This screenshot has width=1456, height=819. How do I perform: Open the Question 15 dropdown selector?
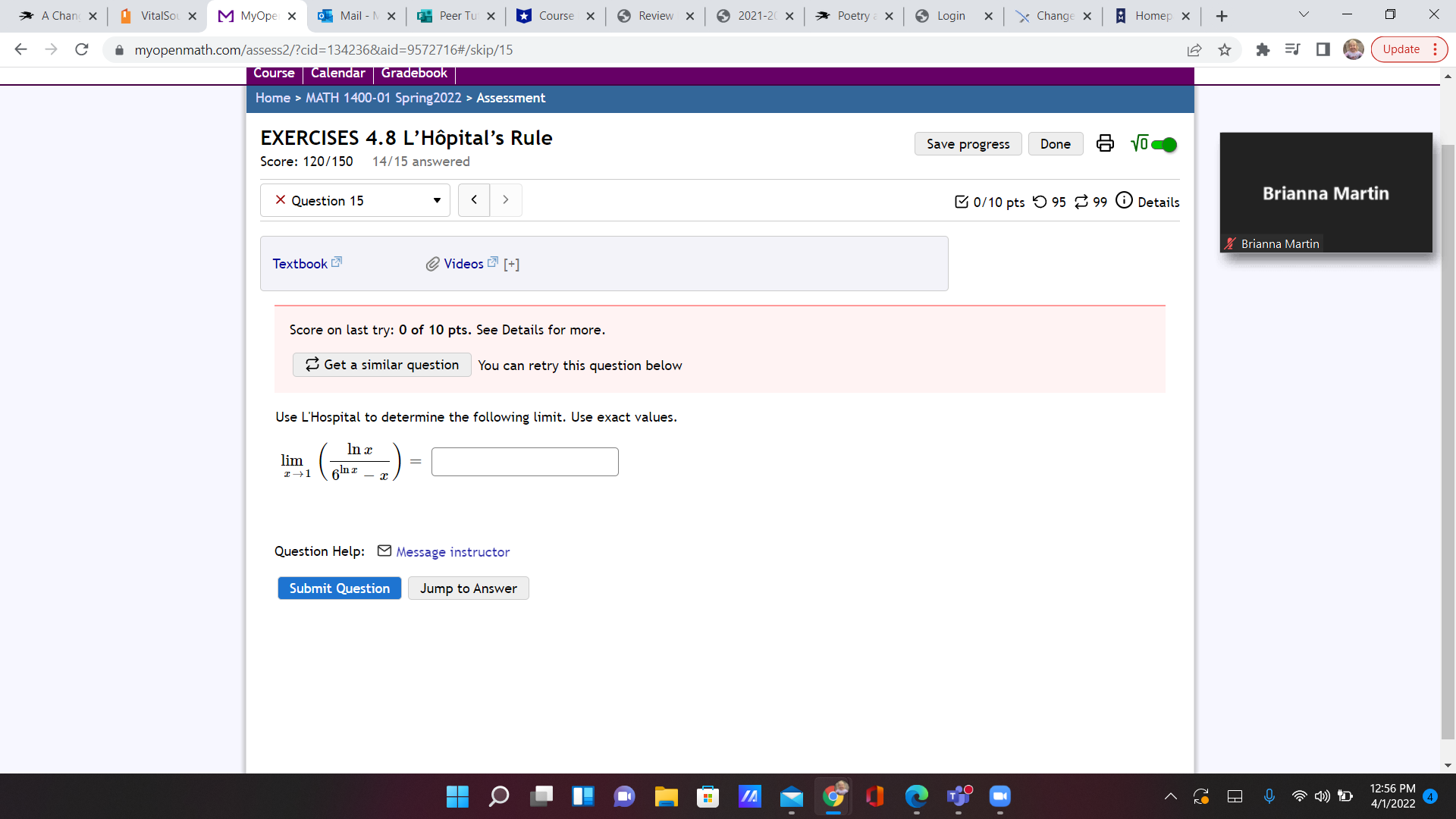(355, 200)
